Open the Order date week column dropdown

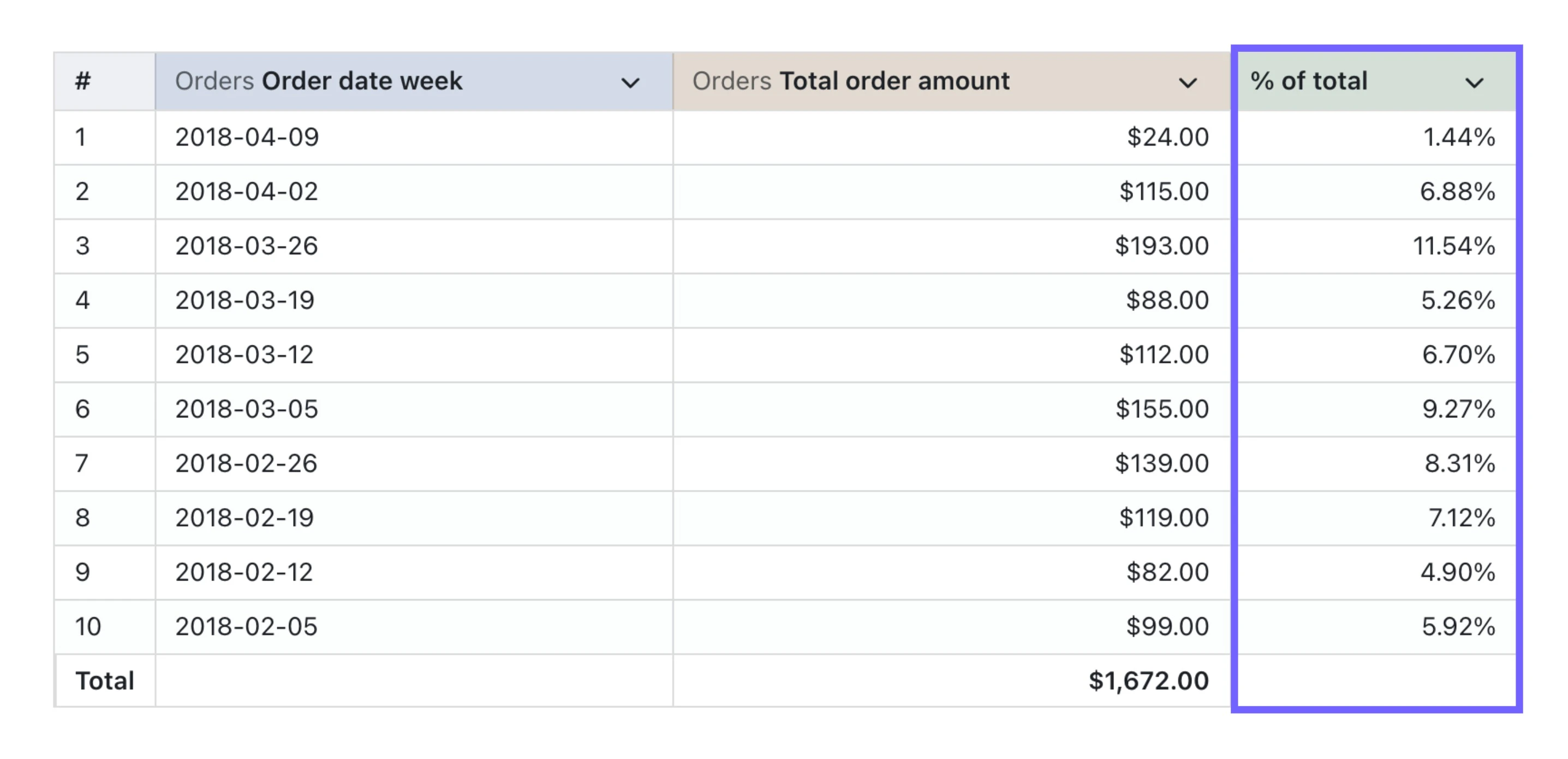(x=630, y=83)
